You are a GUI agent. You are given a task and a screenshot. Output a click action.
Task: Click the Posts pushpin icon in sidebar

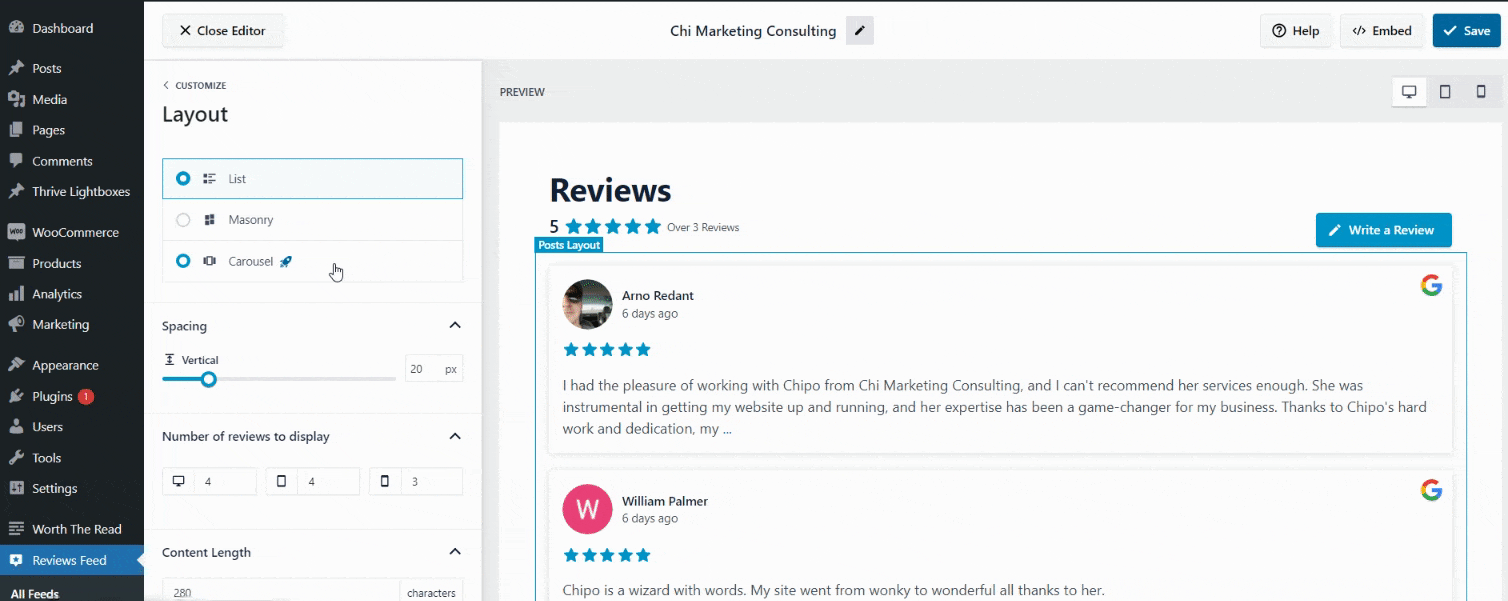[x=16, y=69]
